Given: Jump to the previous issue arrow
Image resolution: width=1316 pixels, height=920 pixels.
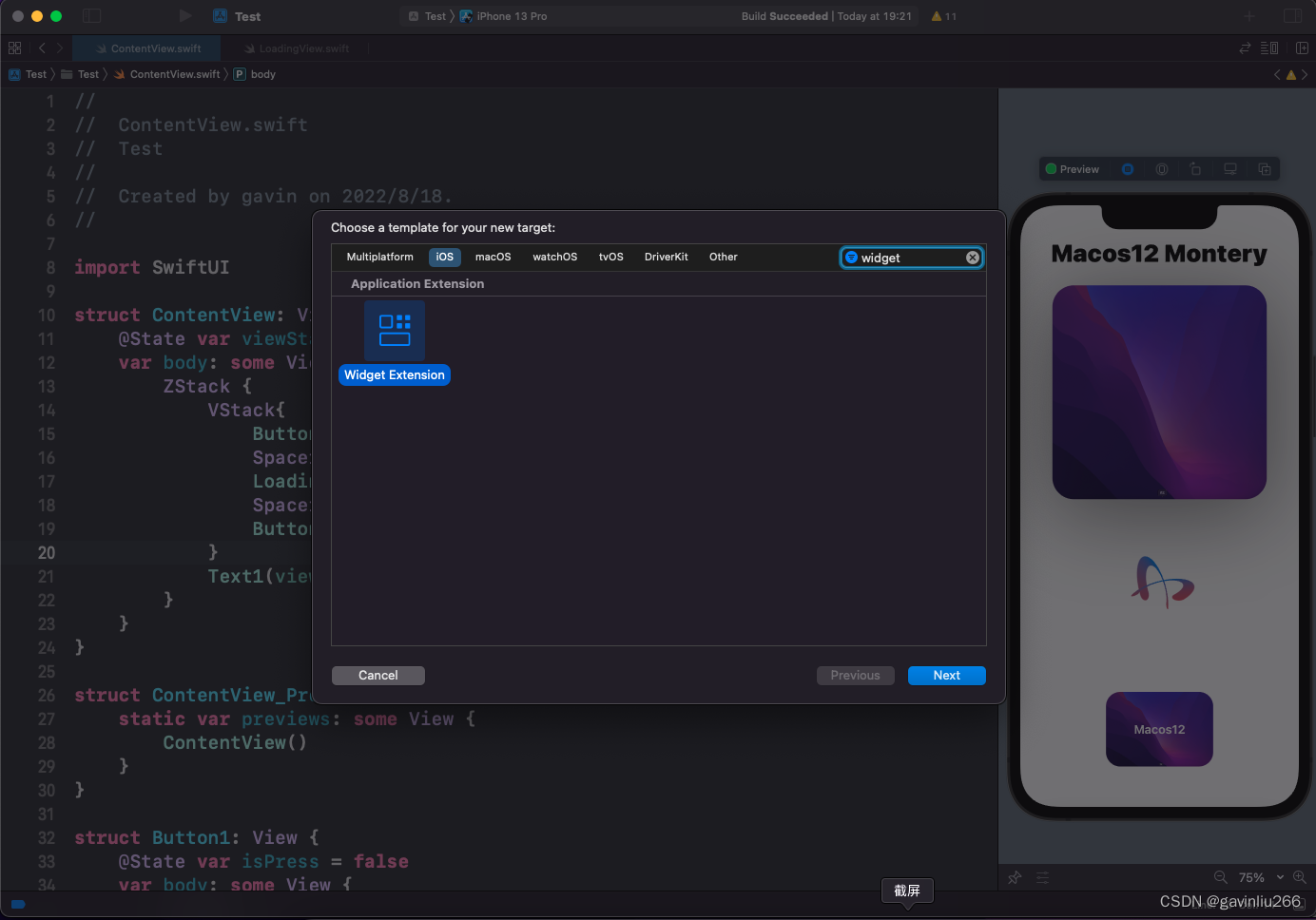Looking at the screenshot, I should point(1277,74).
